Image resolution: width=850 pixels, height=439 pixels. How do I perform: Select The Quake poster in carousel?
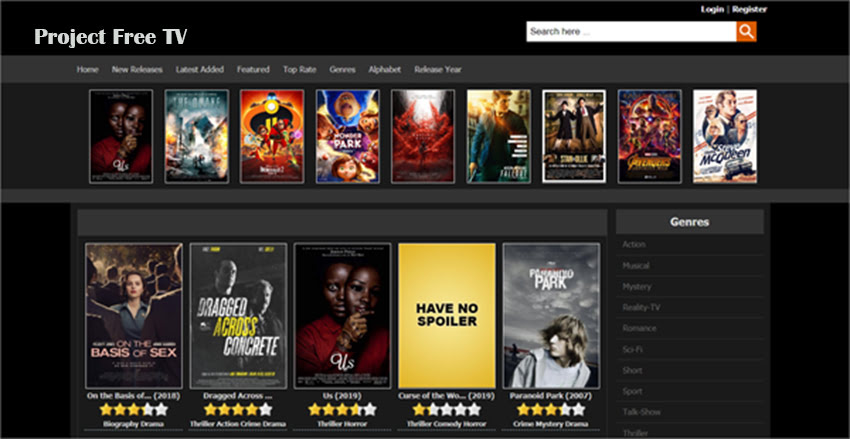197,136
